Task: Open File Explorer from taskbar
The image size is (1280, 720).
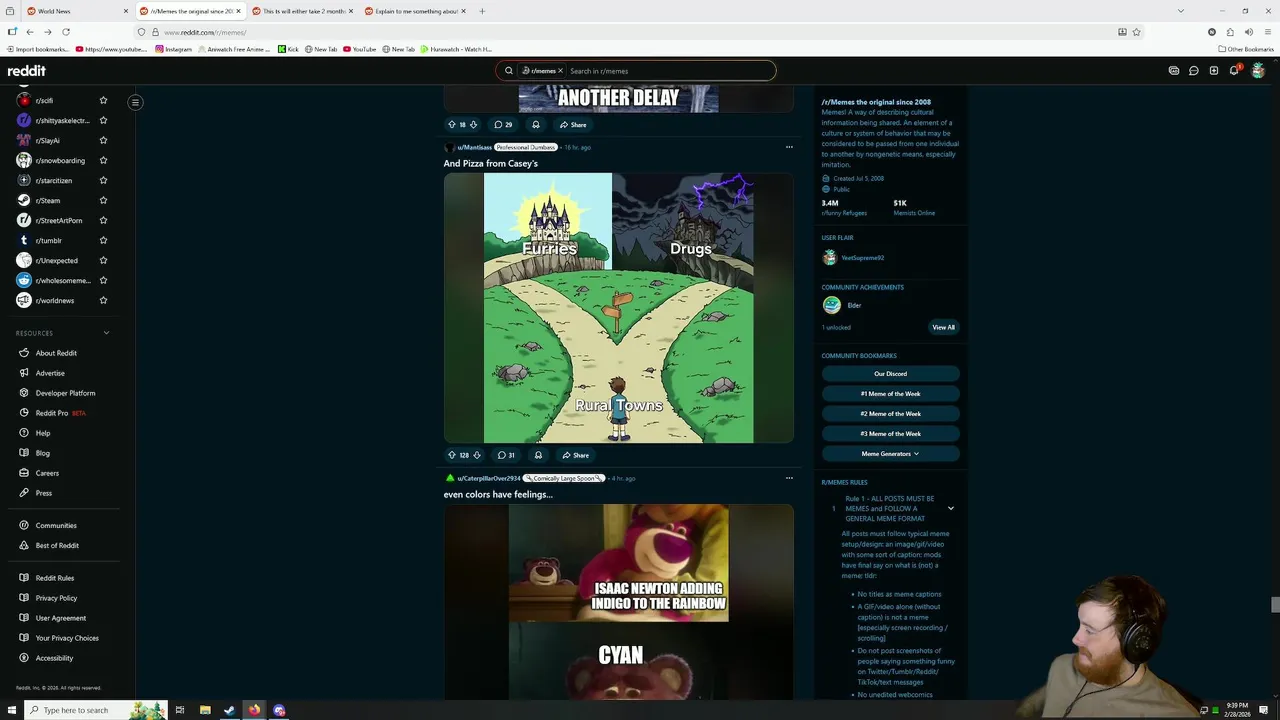Action: (x=205, y=710)
